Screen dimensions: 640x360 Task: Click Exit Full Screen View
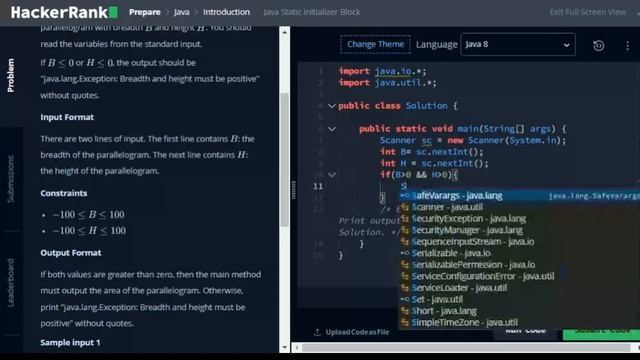click(x=588, y=12)
